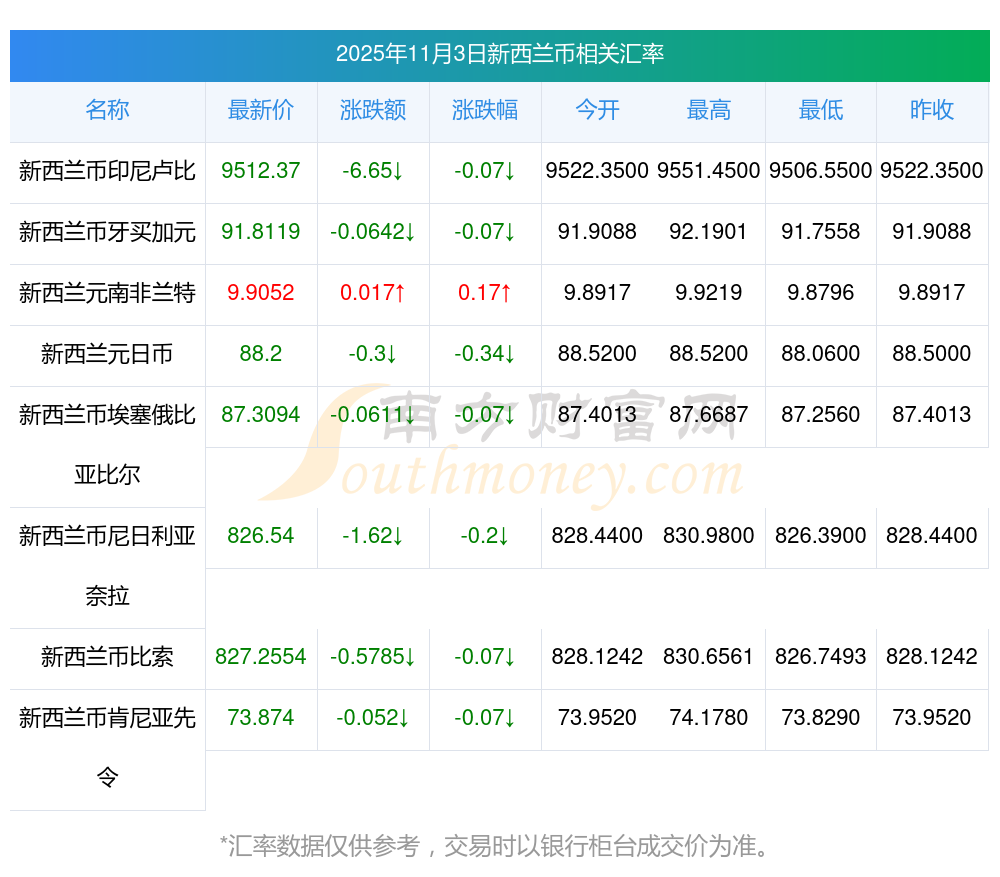Screen dimensions: 1000x877
Task: Click the 最高 column header
Action: (709, 110)
